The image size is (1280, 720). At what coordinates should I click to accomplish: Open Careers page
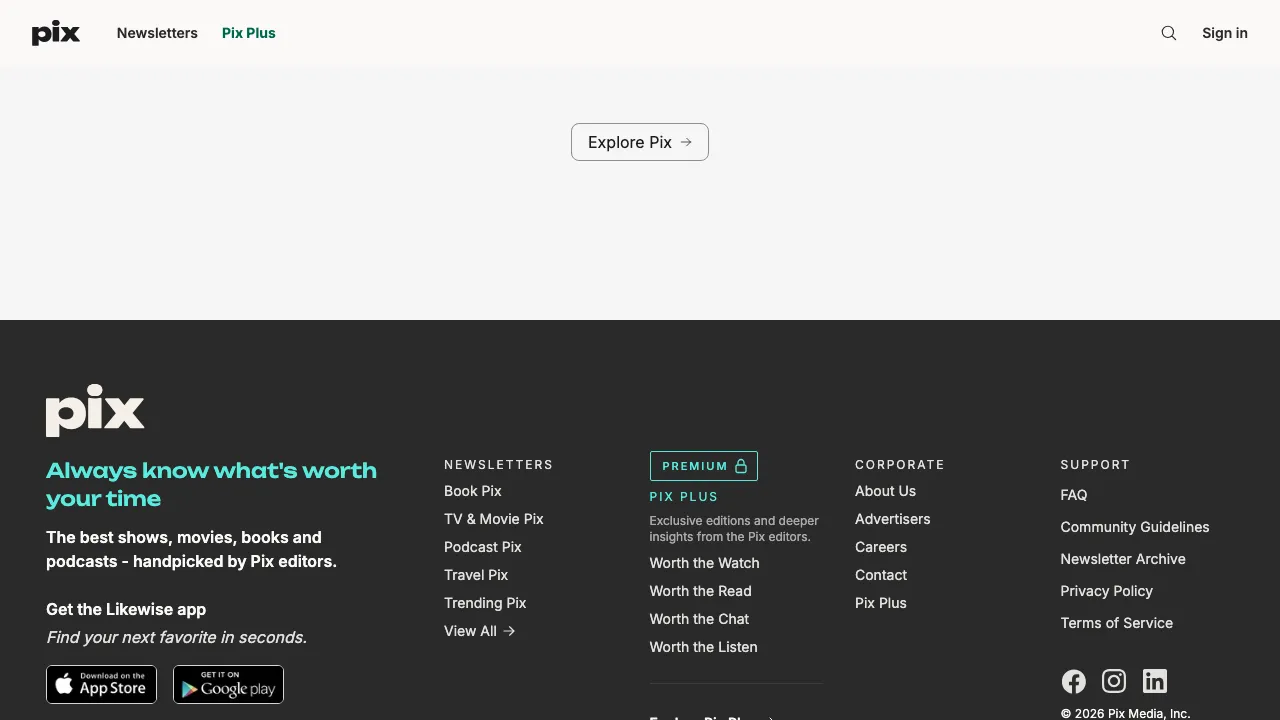tap(881, 547)
